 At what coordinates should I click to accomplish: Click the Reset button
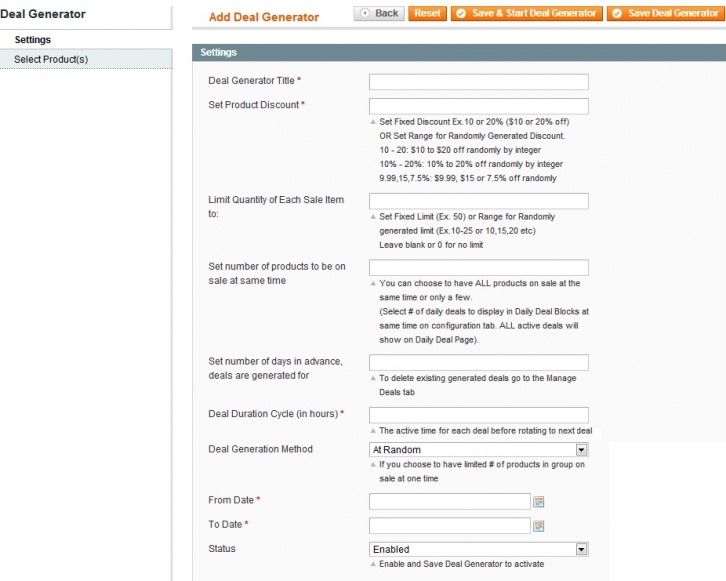(427, 13)
